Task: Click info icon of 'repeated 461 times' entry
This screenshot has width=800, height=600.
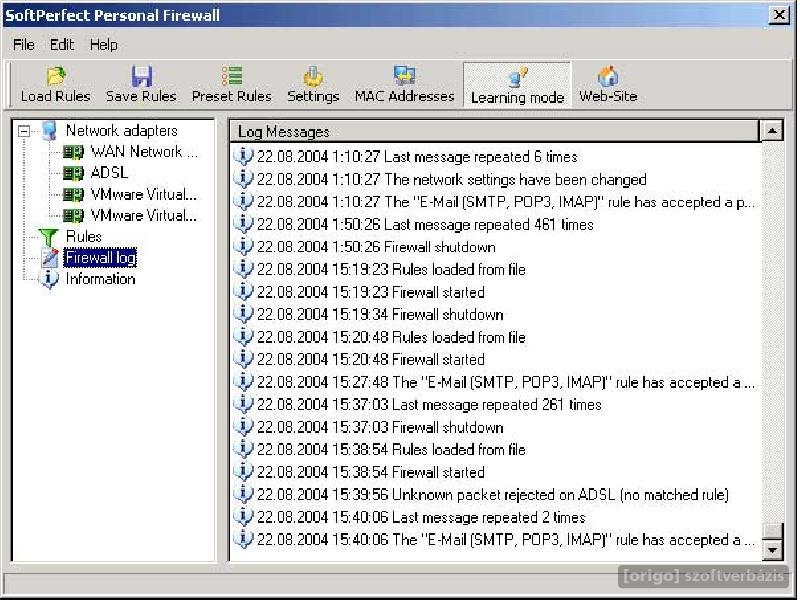Action: [243, 223]
